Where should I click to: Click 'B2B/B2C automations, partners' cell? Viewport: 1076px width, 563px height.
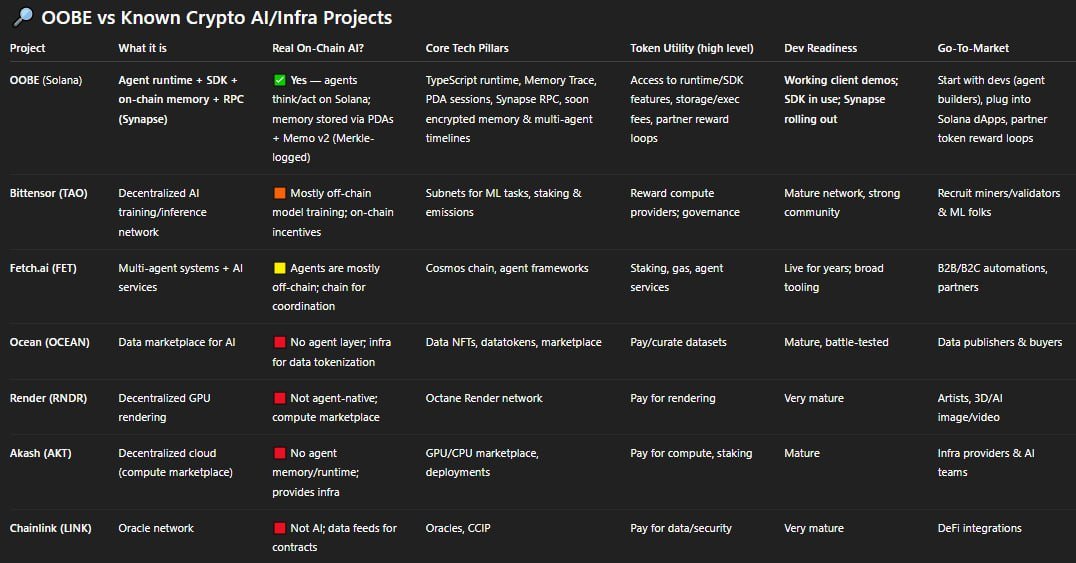tap(992, 277)
